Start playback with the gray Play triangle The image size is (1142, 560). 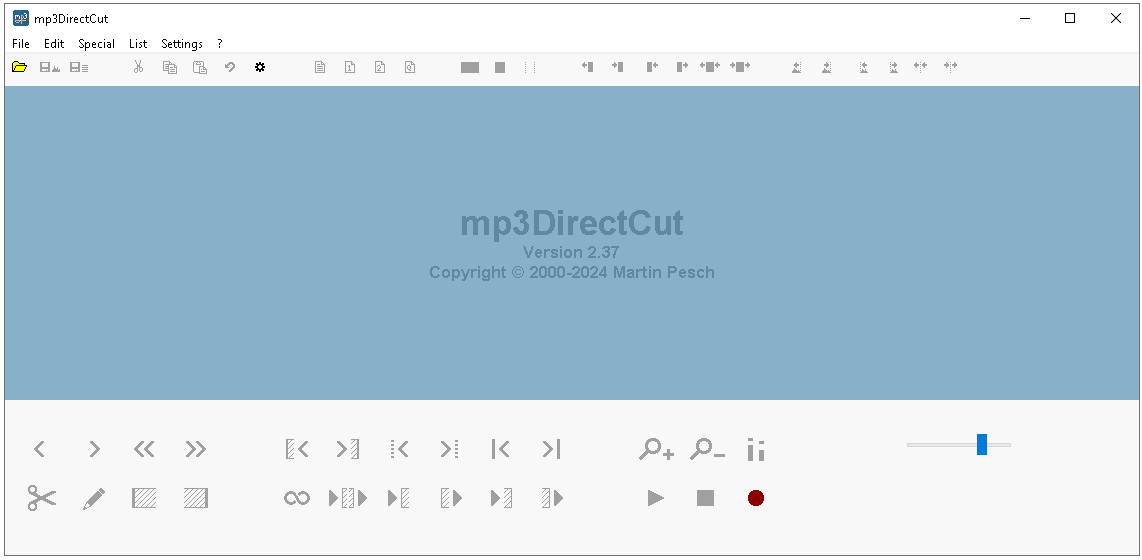[x=656, y=498]
